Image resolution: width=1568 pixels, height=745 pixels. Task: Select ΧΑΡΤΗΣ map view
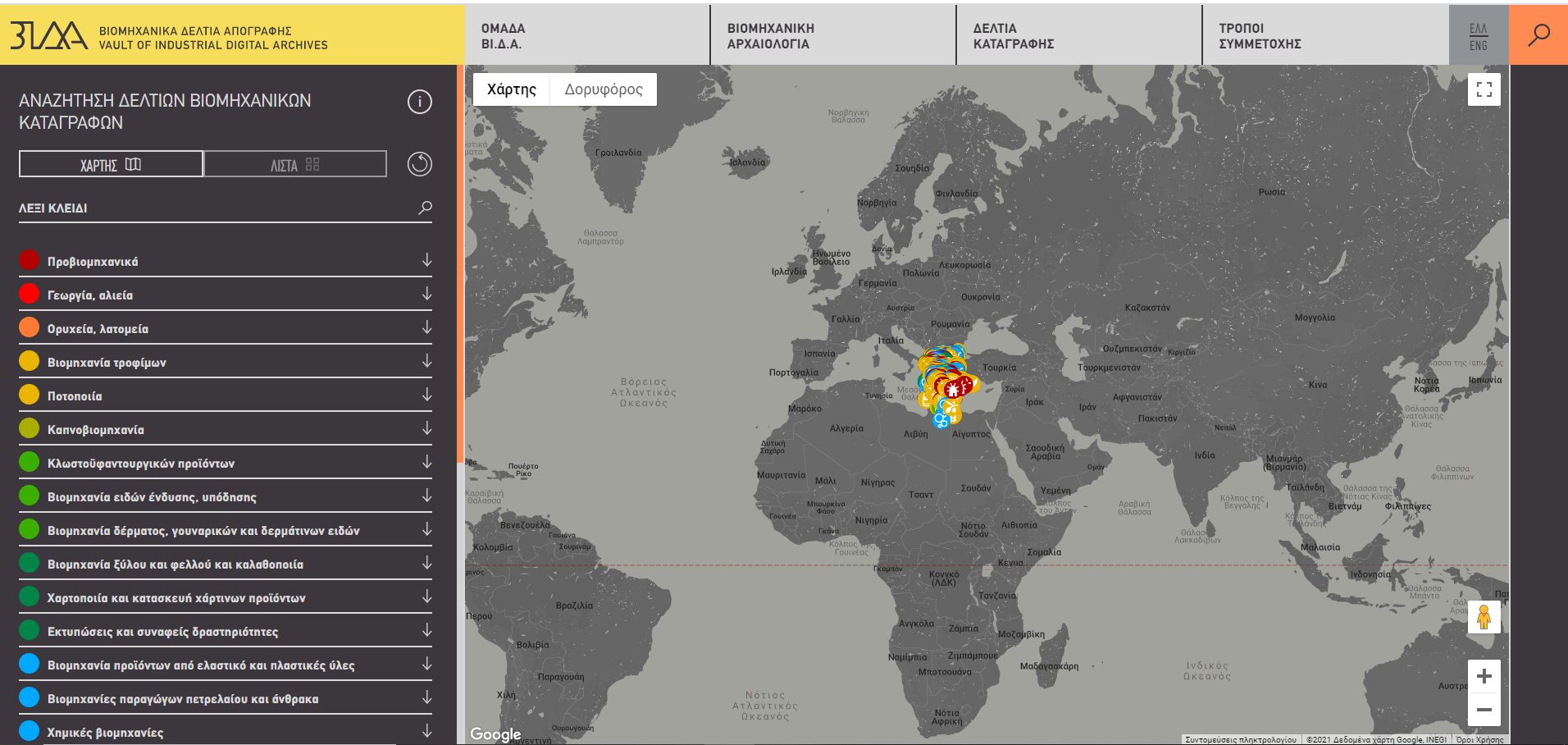click(111, 165)
